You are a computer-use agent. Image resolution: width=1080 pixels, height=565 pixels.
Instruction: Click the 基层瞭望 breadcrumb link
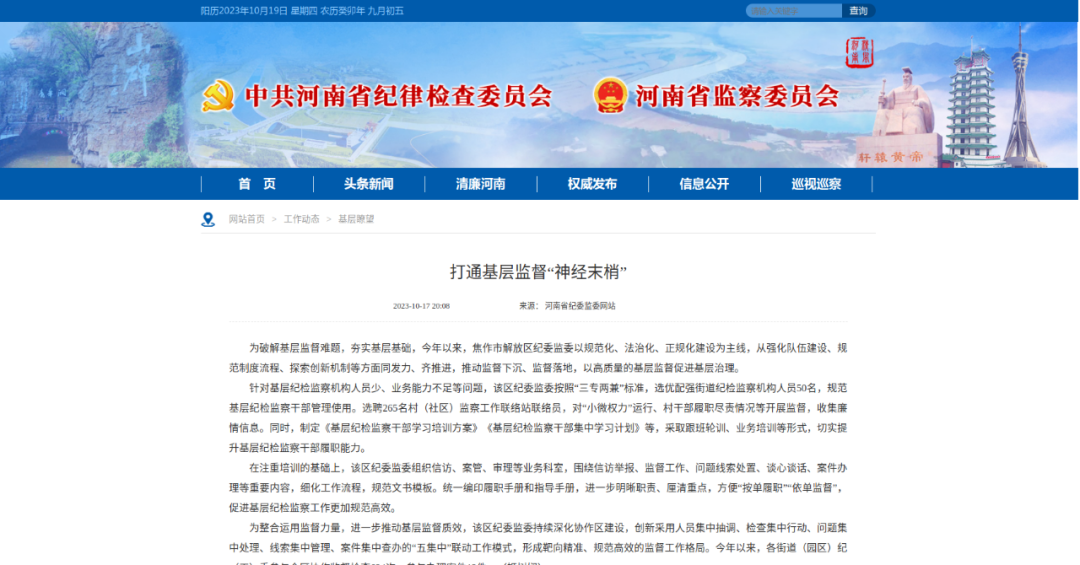click(356, 219)
